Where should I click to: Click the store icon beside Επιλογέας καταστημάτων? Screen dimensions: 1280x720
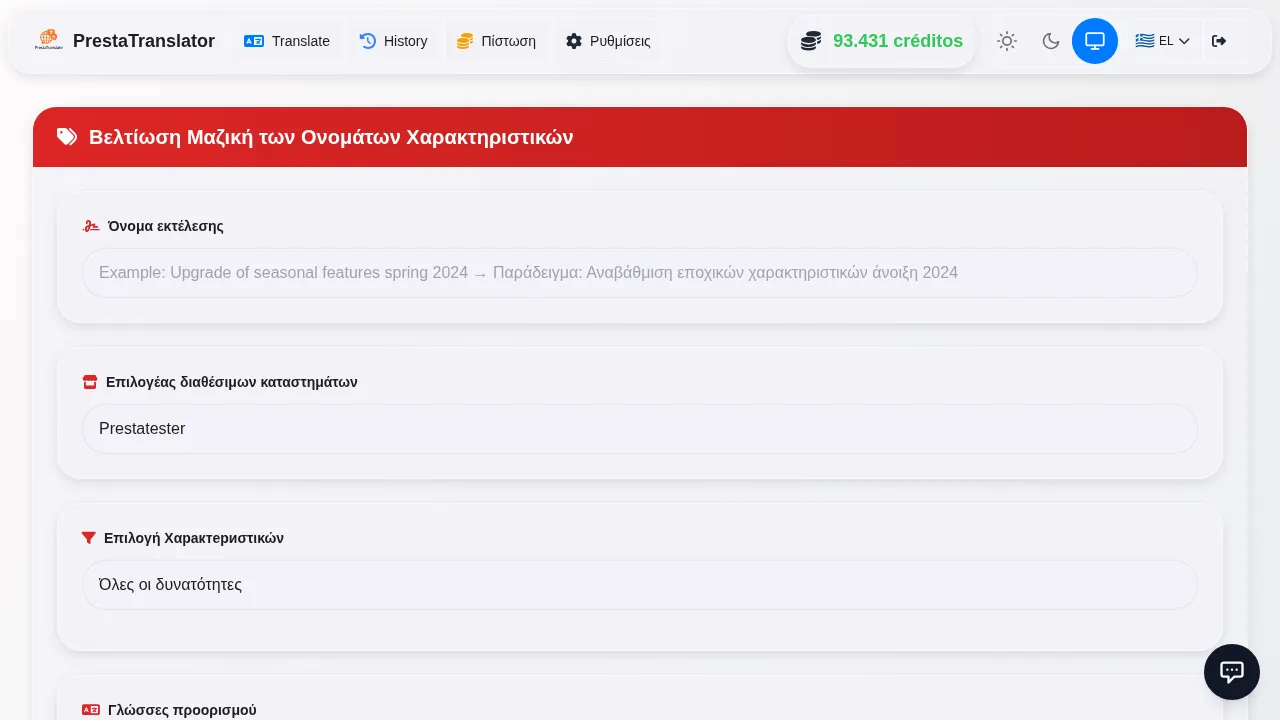(90, 382)
